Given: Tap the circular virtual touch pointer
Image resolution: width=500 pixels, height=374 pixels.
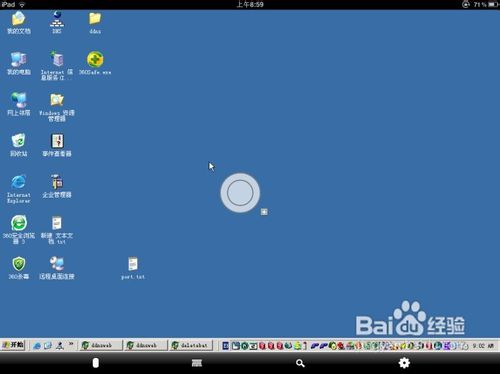Looking at the screenshot, I should (240, 193).
